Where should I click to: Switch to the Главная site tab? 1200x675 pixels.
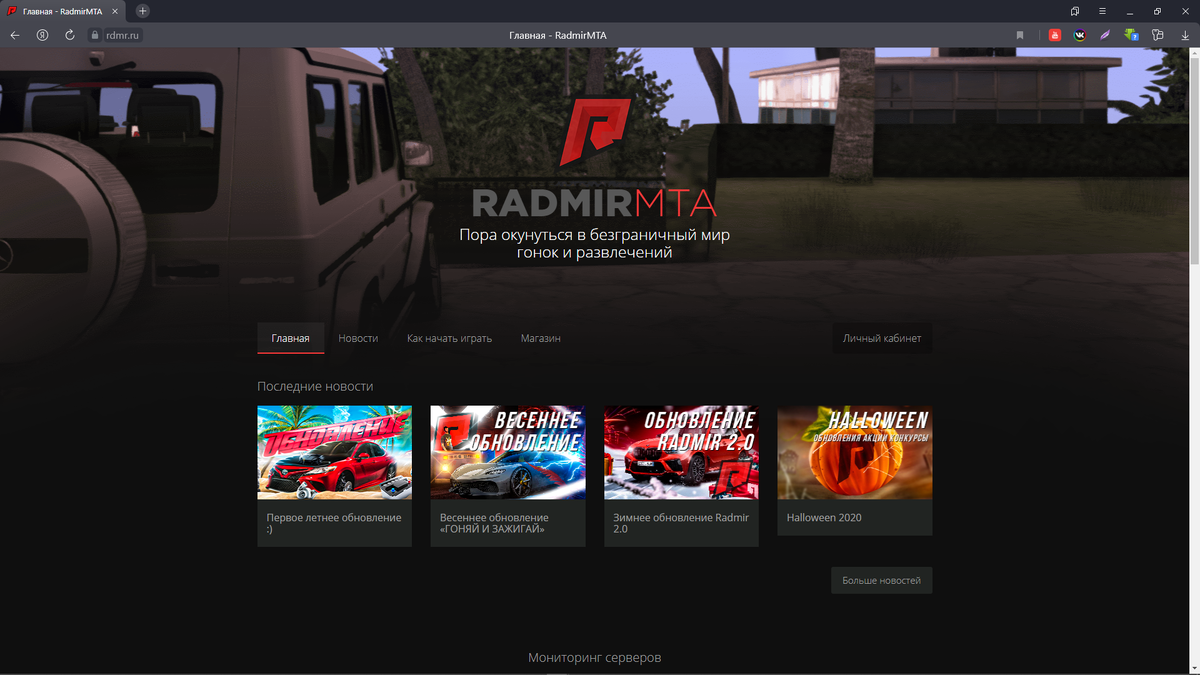[x=291, y=338]
